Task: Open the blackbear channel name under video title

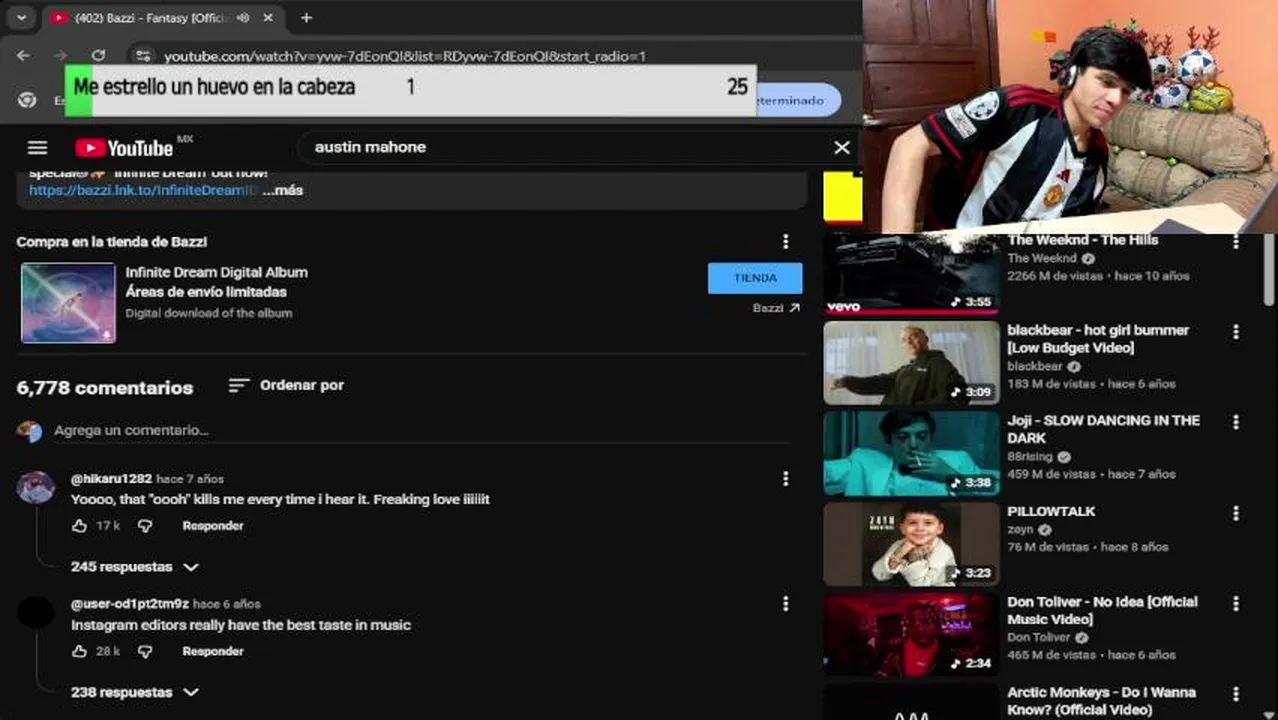Action: point(1035,366)
